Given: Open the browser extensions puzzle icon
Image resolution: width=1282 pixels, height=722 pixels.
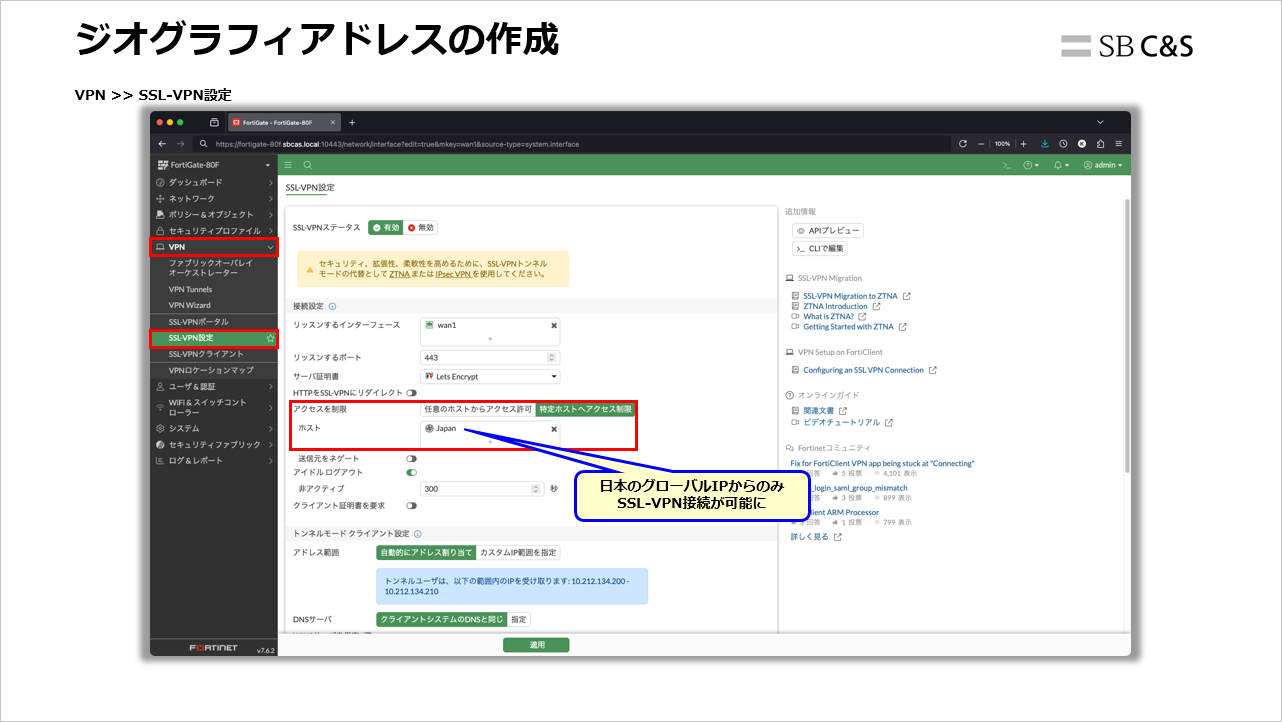Looking at the screenshot, I should tap(1100, 144).
